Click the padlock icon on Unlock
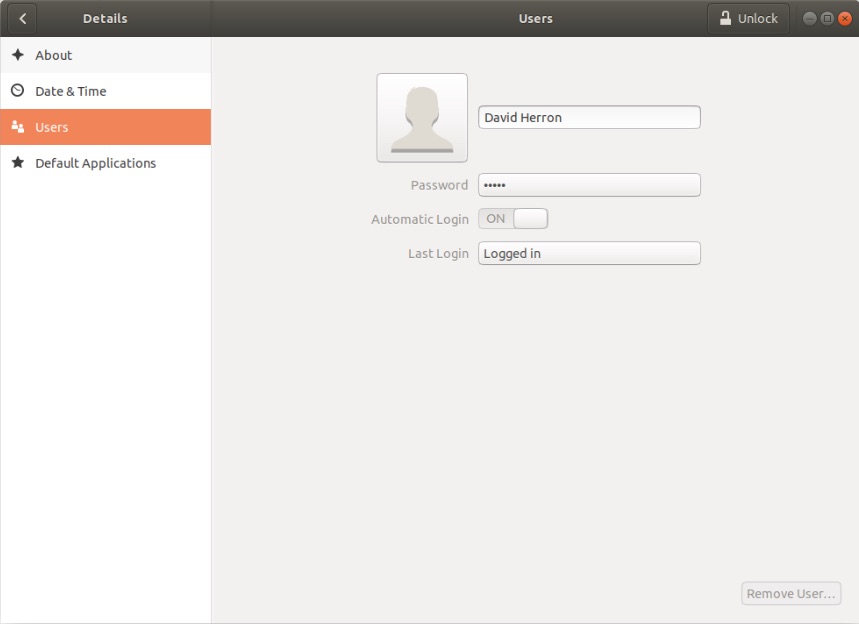This screenshot has width=859, height=624. 725,18
